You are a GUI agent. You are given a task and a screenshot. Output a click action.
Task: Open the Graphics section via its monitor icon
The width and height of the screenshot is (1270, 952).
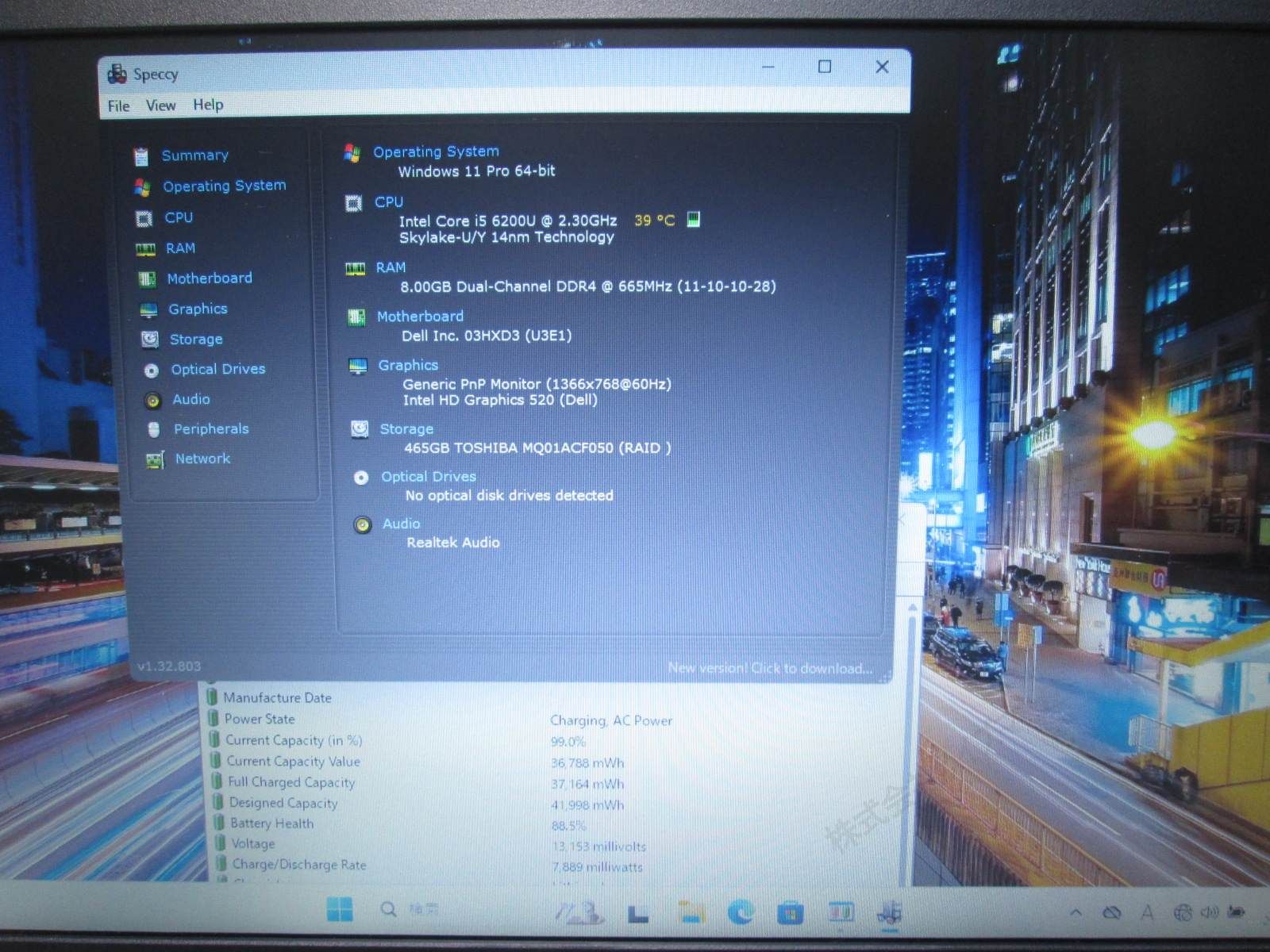(x=149, y=309)
